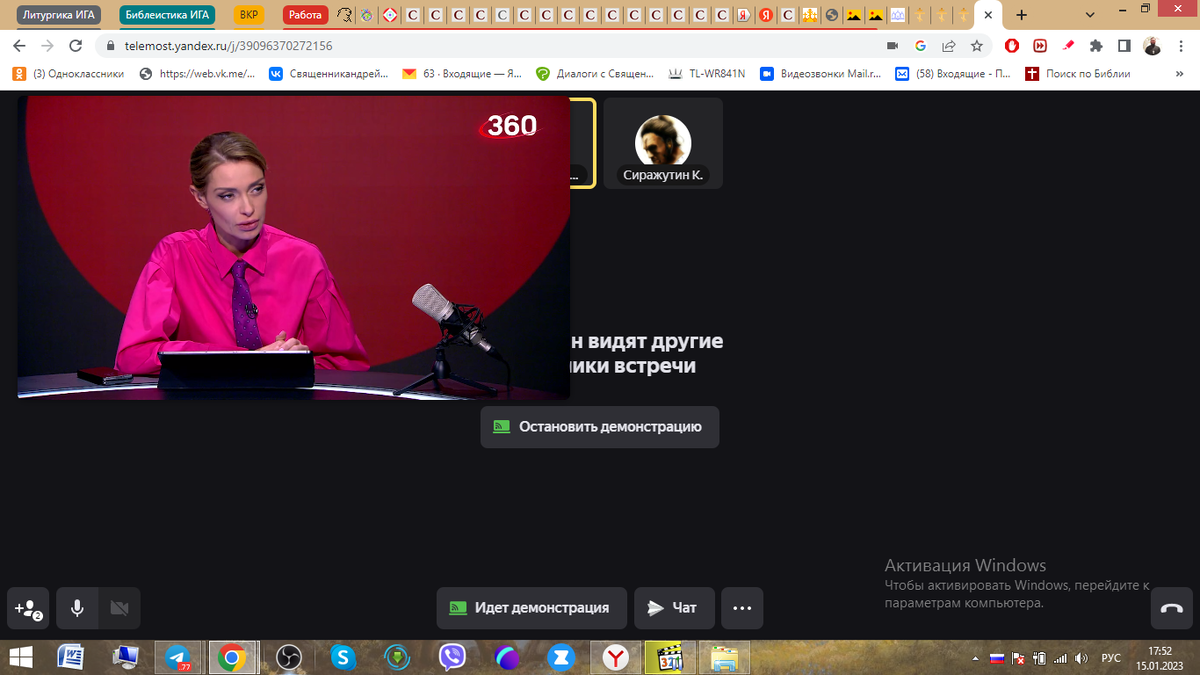Click the telemost.yandex.ru address bar

(x=230, y=46)
